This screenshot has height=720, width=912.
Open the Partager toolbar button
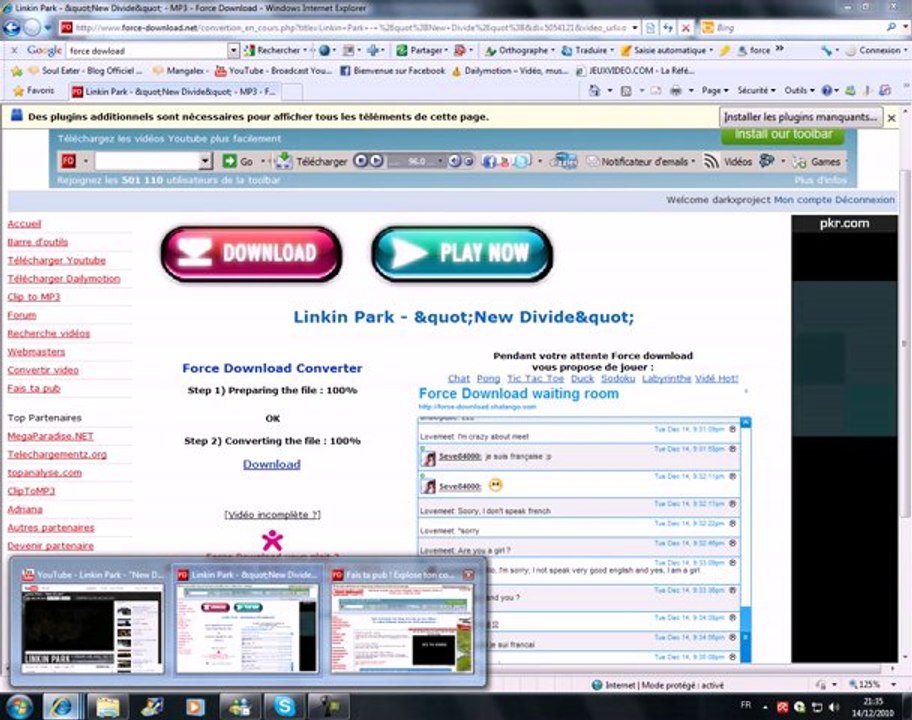pos(422,51)
